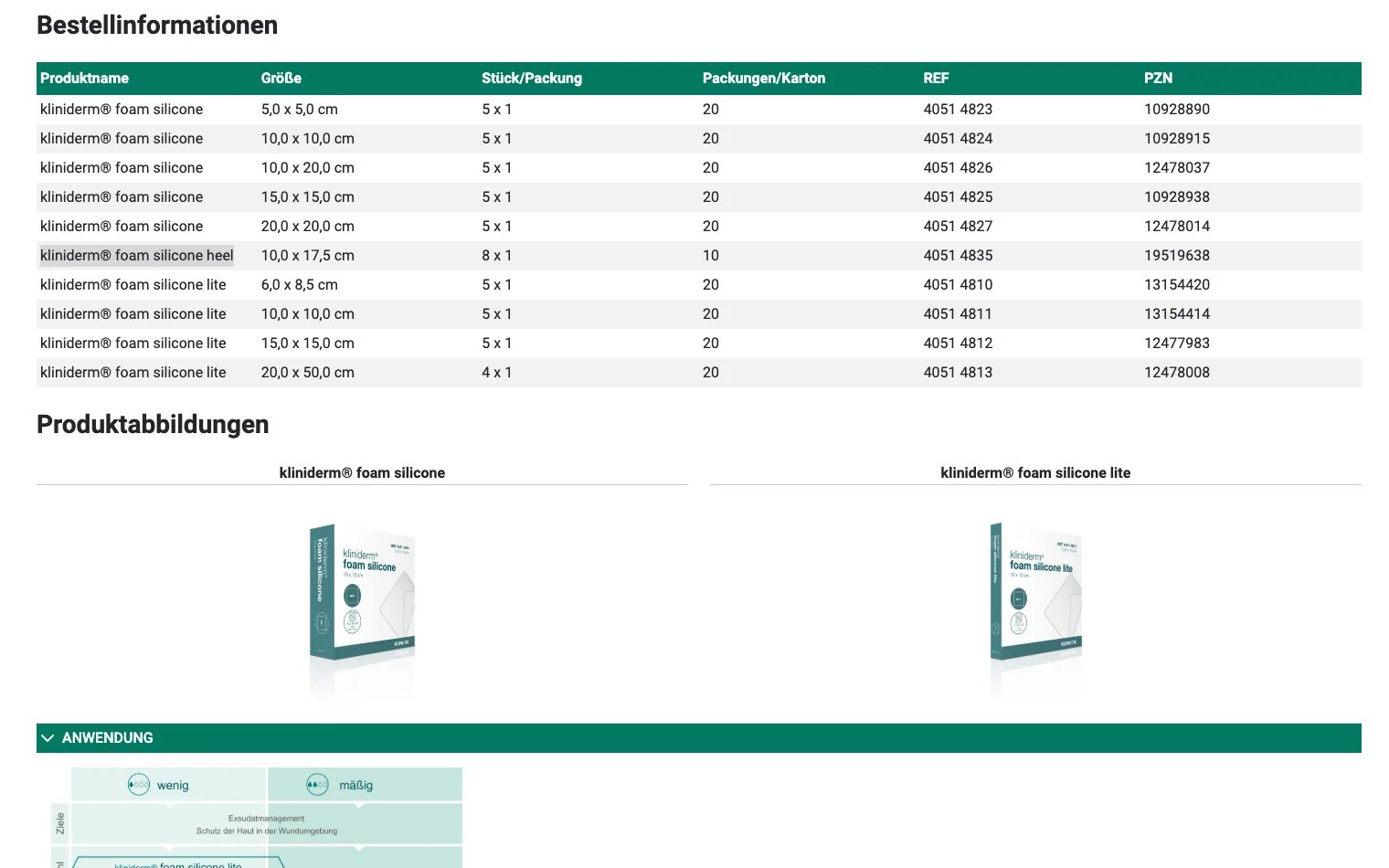The width and height of the screenshot is (1389, 868).
Task: Select PZN value 12478008
Action: (x=1177, y=373)
